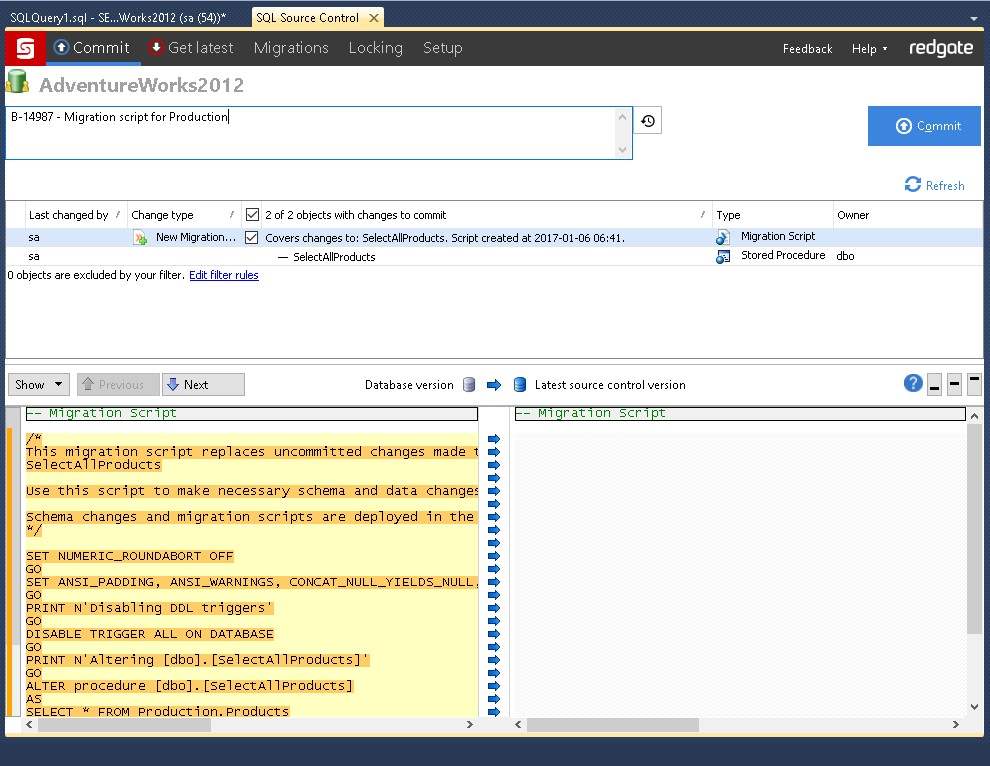Open the Migrations tab
The height and width of the screenshot is (766, 990).
[291, 48]
